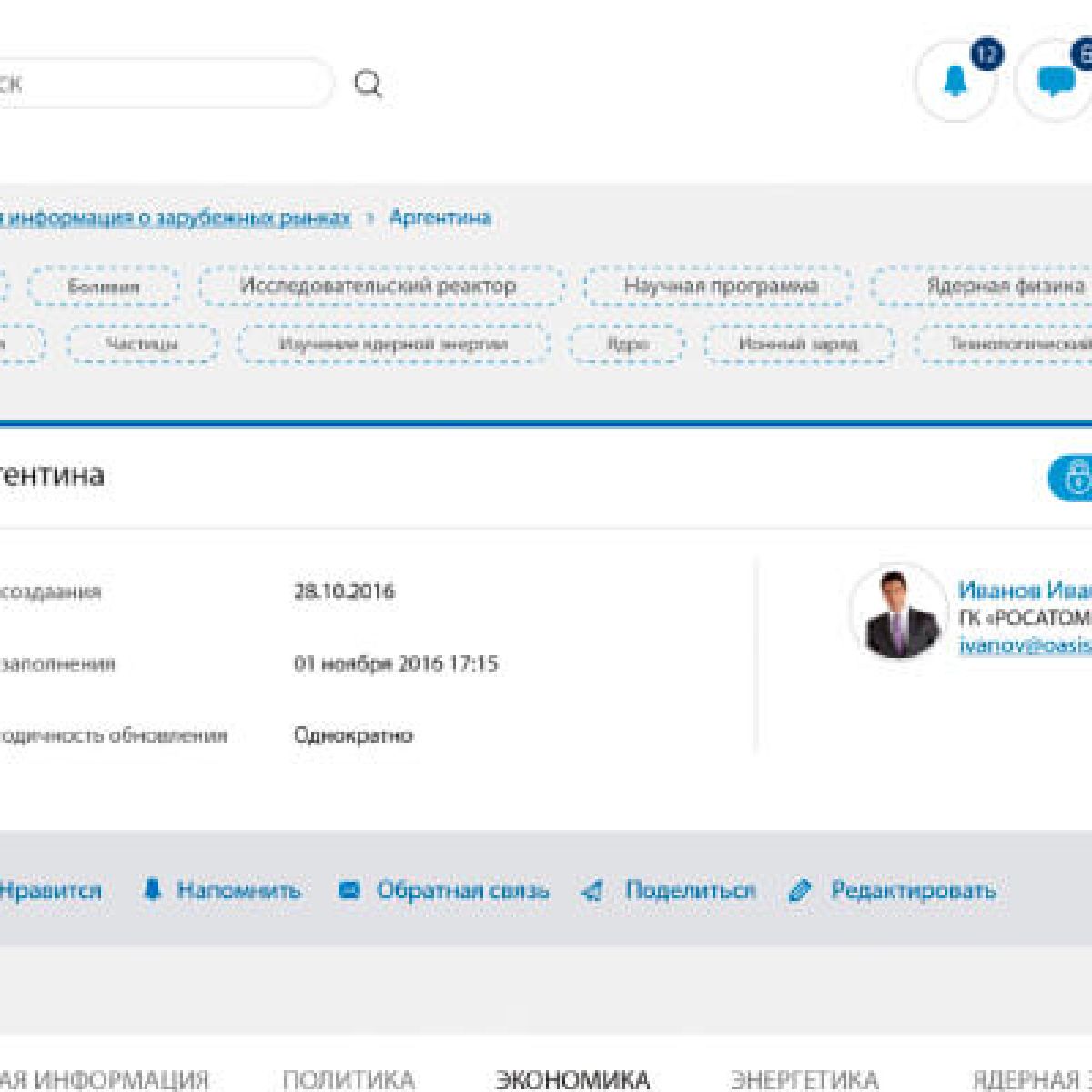Open the author's profile photo
The image size is (1092, 1092).
coord(897,611)
